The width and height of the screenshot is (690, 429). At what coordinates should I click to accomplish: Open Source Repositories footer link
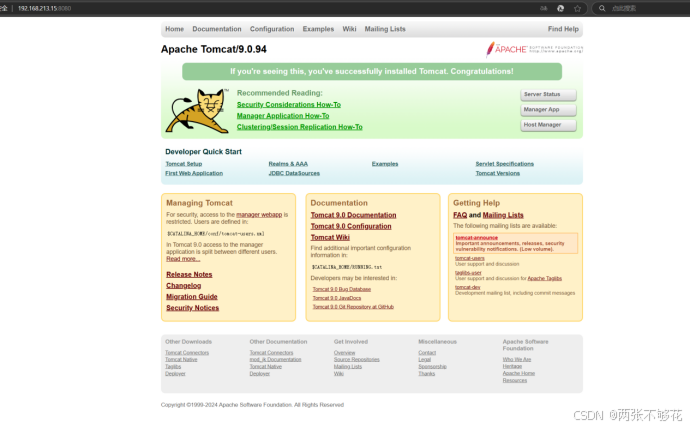356,359
